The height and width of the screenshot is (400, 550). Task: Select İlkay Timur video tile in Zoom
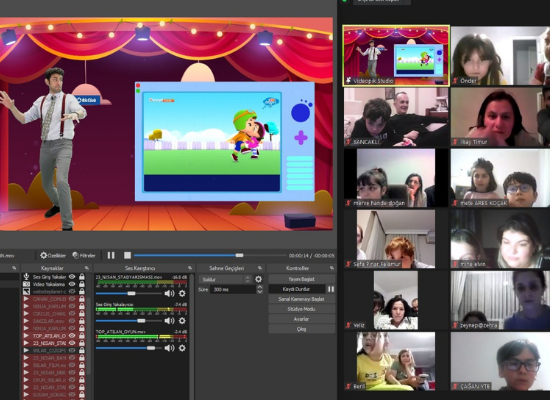click(501, 117)
